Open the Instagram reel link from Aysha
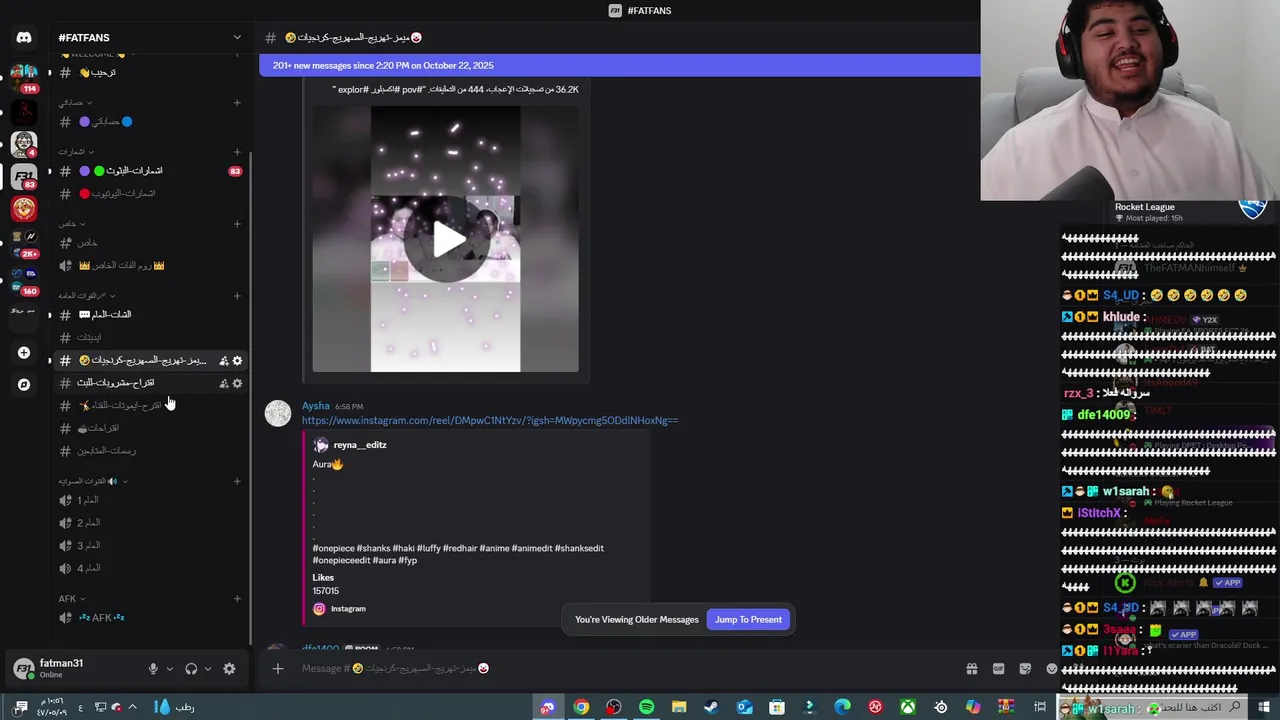The image size is (1280, 720). pyautogui.click(x=490, y=420)
